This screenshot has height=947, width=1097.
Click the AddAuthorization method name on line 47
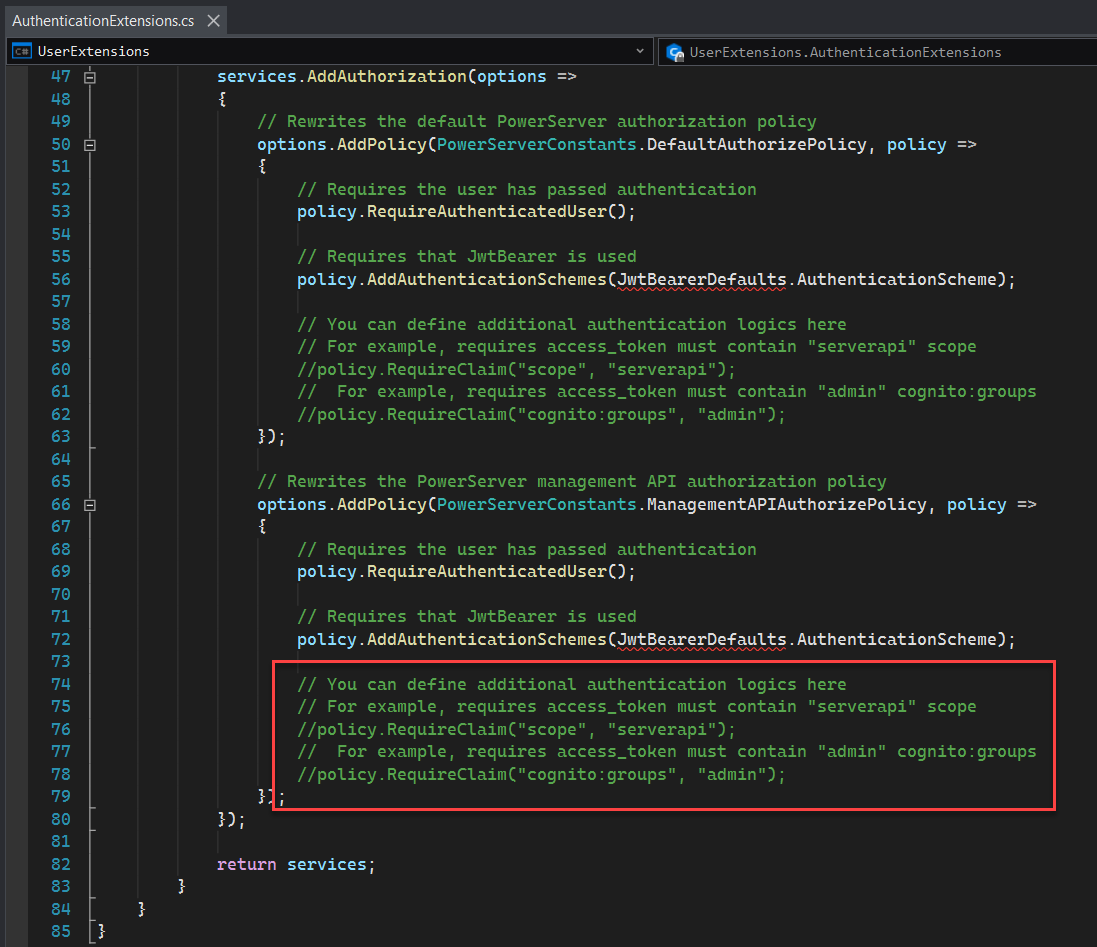click(x=386, y=76)
